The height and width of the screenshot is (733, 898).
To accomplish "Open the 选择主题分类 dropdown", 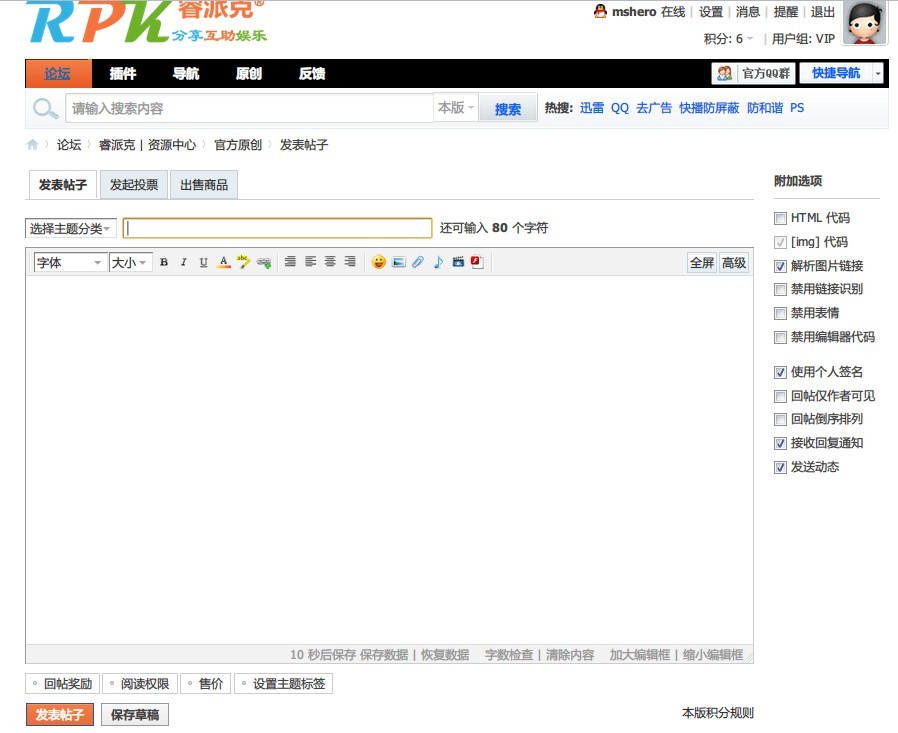I will [70, 229].
